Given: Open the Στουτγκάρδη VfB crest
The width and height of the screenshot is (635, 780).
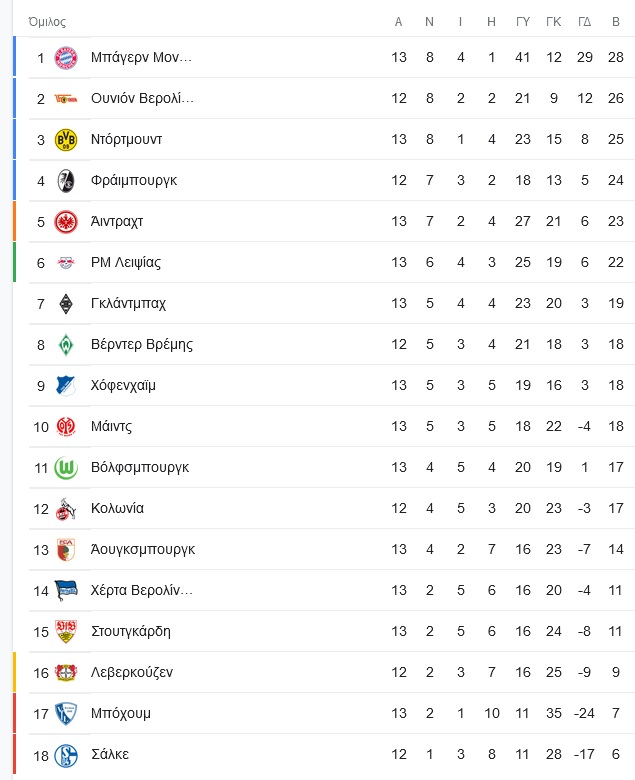Looking at the screenshot, I should click(x=66, y=632).
